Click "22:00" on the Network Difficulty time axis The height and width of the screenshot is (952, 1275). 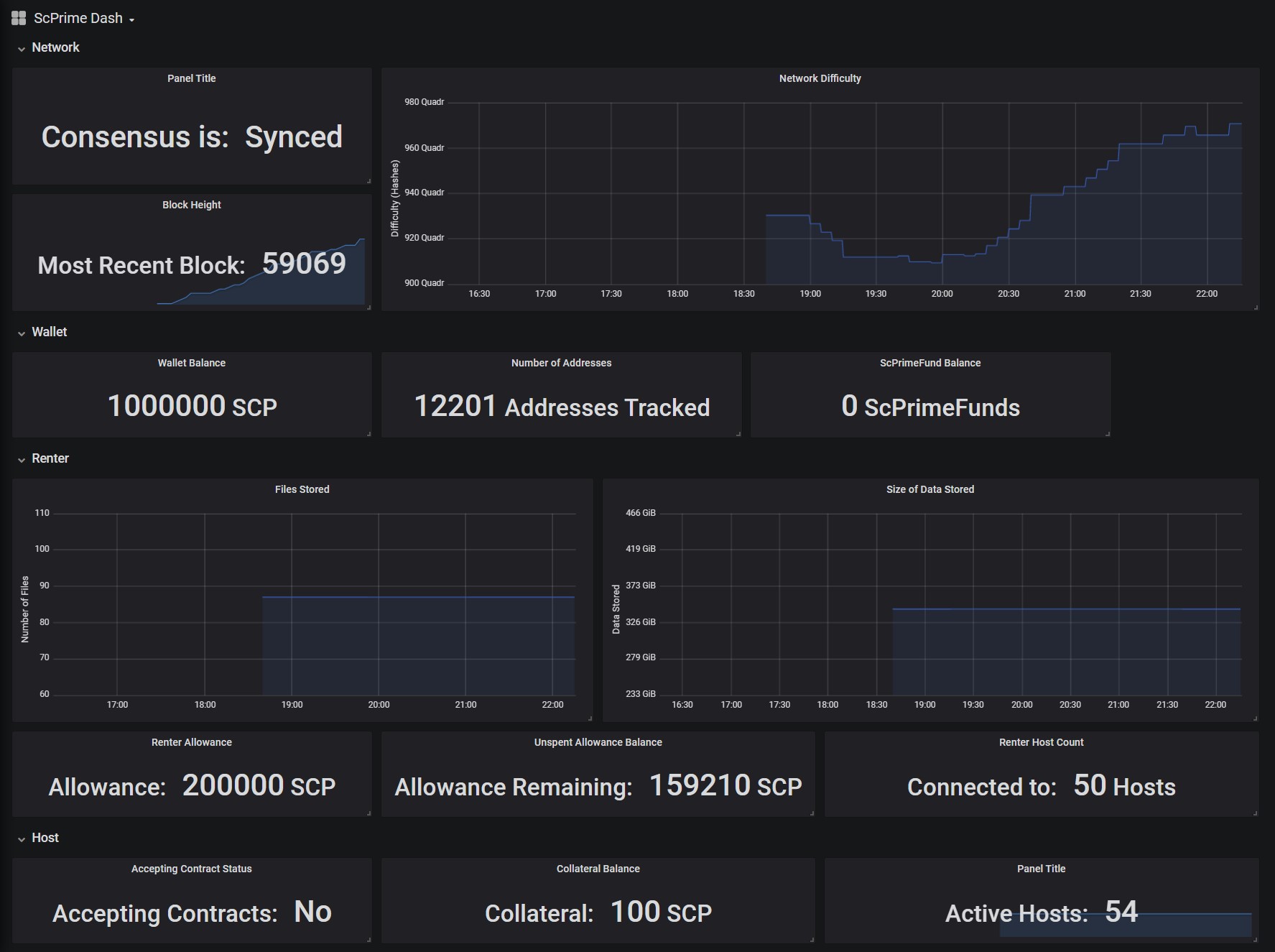[1207, 294]
